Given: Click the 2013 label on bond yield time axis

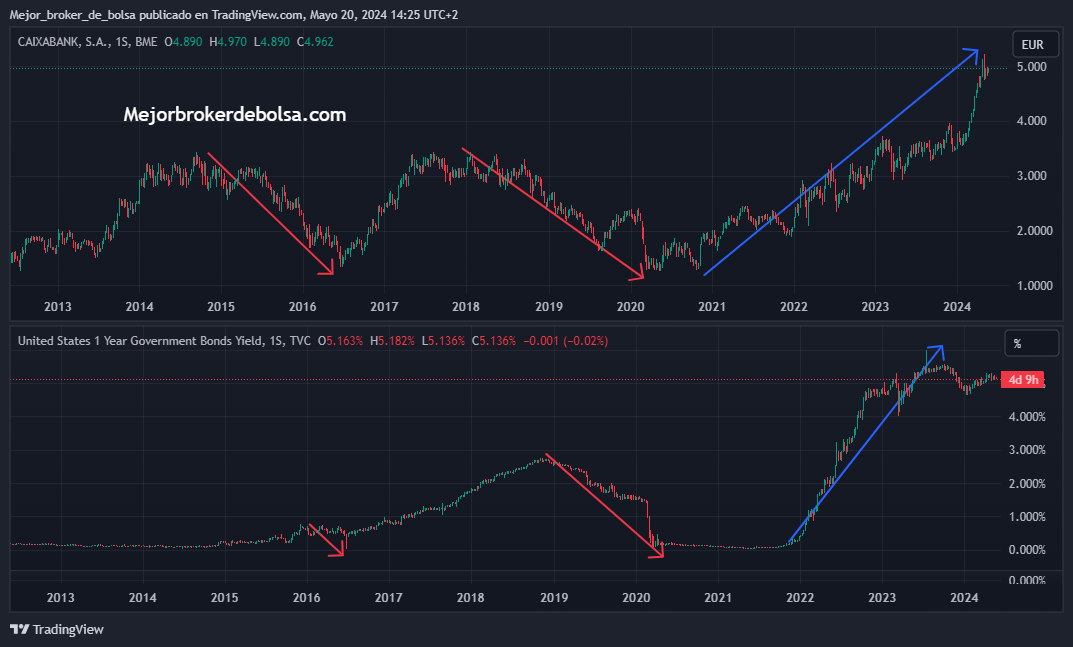Looking at the screenshot, I should 60,598.
